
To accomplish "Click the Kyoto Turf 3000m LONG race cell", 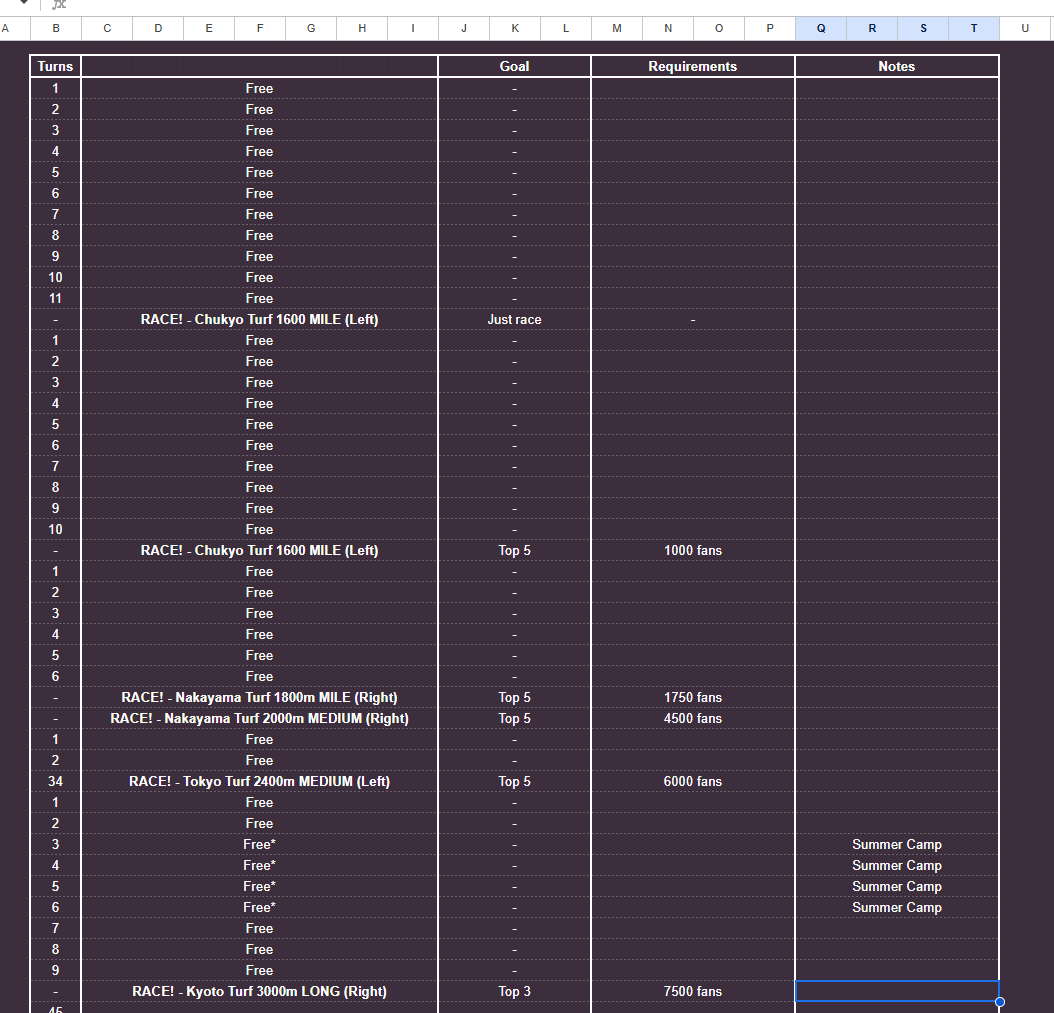I will [x=259, y=991].
